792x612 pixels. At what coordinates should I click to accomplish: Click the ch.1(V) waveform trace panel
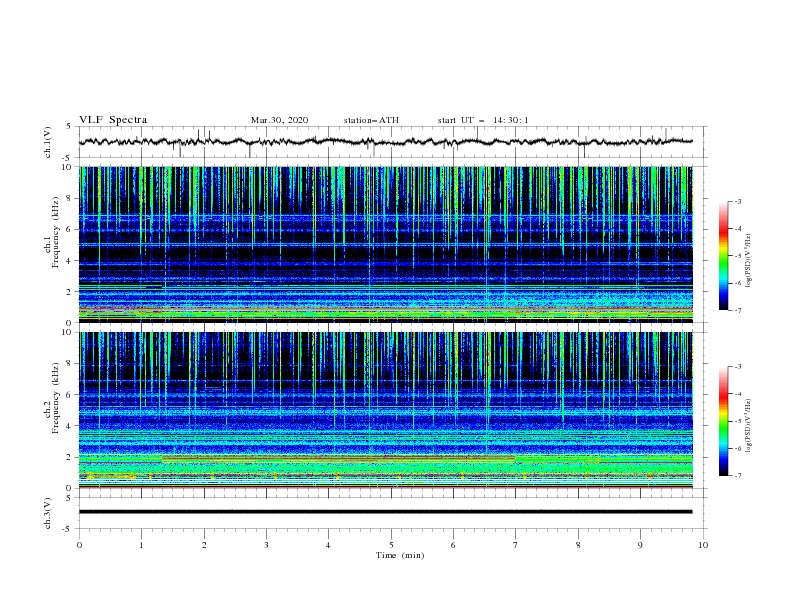point(393,142)
